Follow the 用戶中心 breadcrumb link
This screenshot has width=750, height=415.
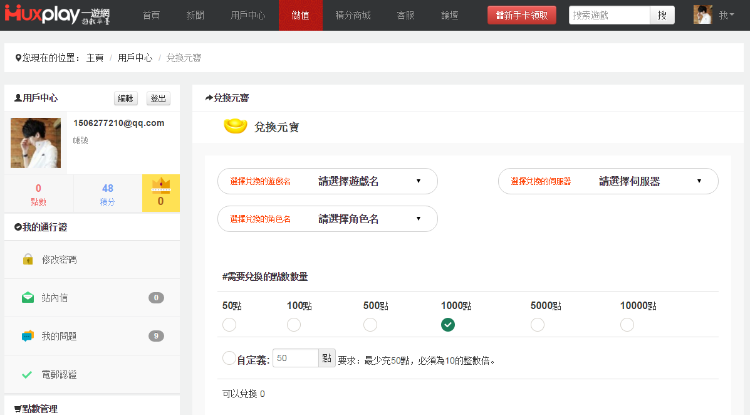coord(135,58)
